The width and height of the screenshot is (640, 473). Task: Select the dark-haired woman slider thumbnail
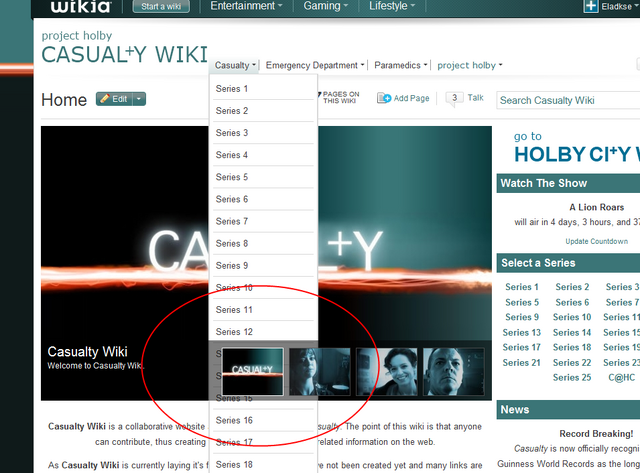pyautogui.click(x=320, y=371)
